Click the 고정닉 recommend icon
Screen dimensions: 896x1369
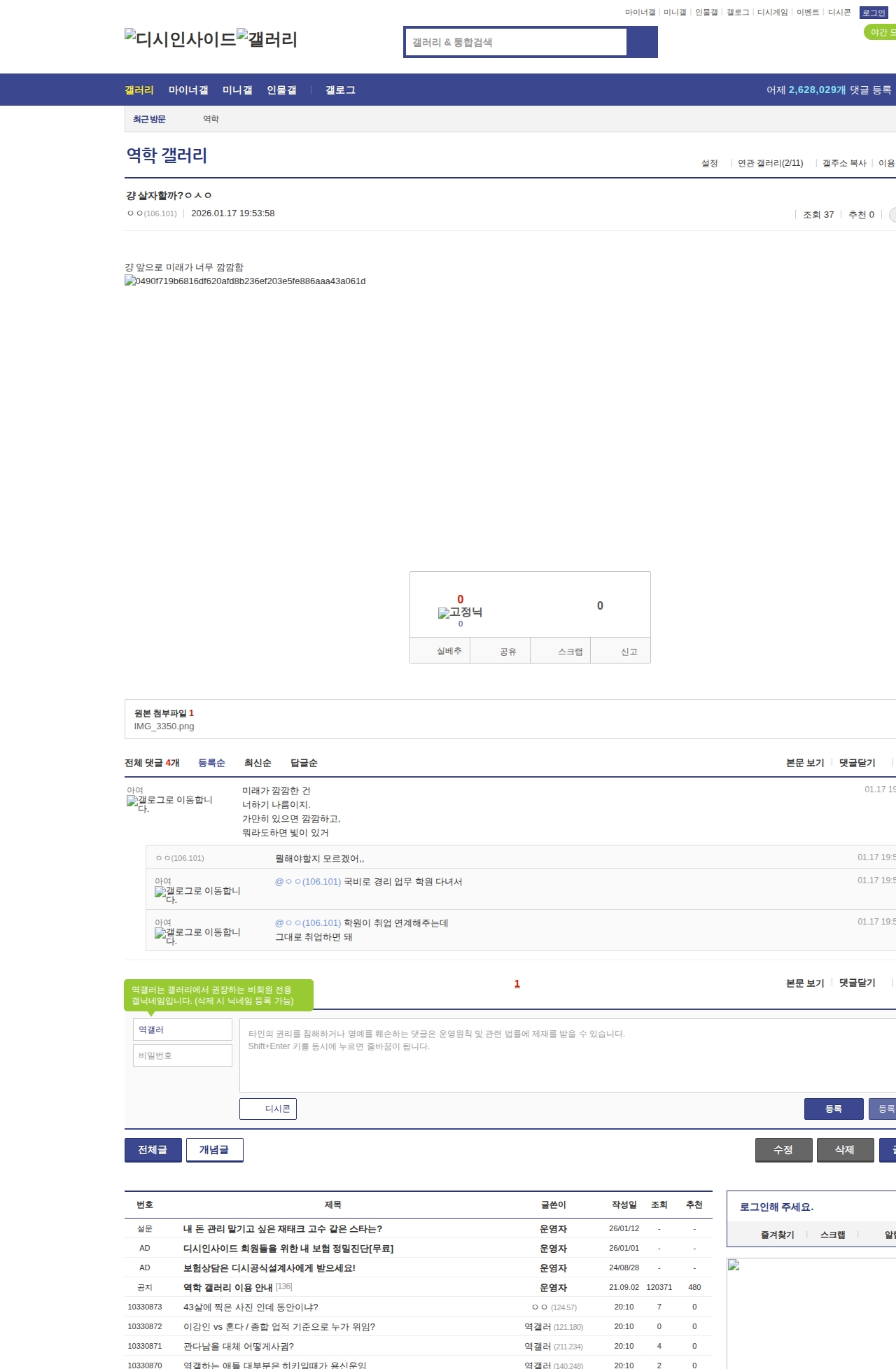click(460, 612)
